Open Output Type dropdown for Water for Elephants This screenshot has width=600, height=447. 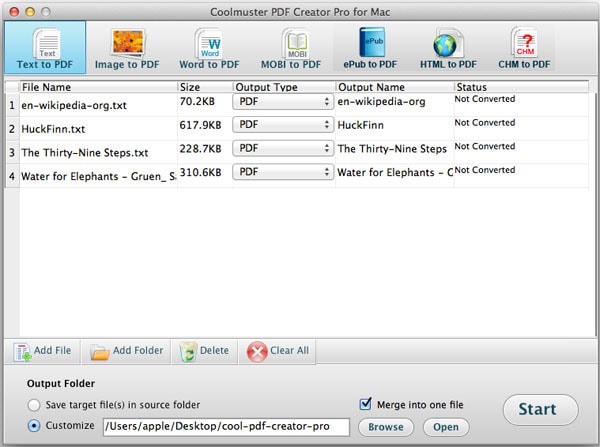coord(283,172)
